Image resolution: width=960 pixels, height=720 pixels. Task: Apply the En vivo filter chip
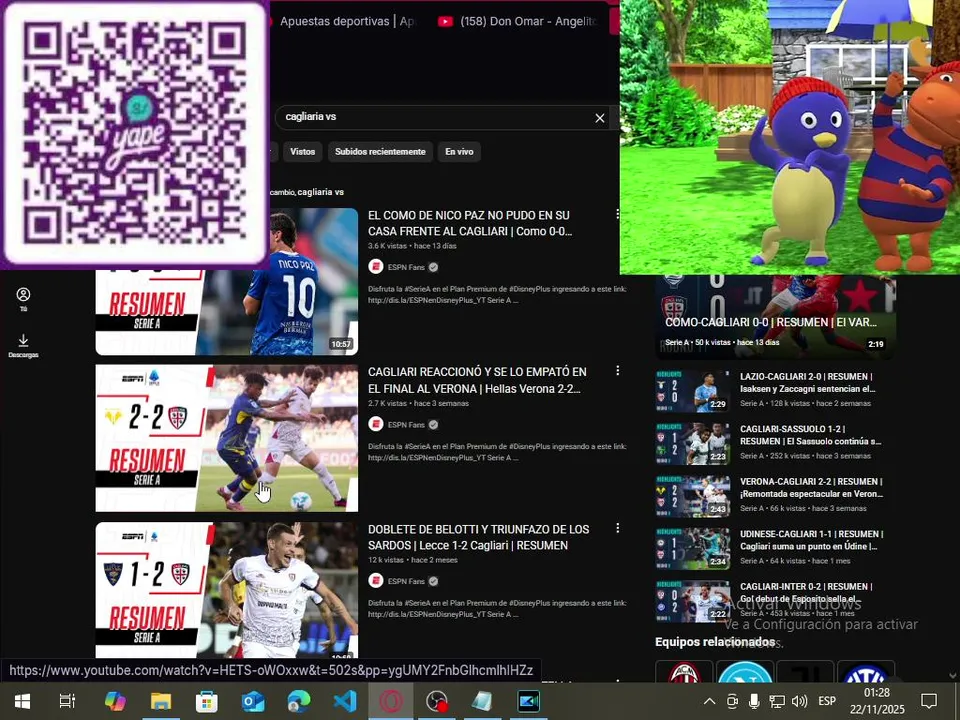click(x=459, y=151)
